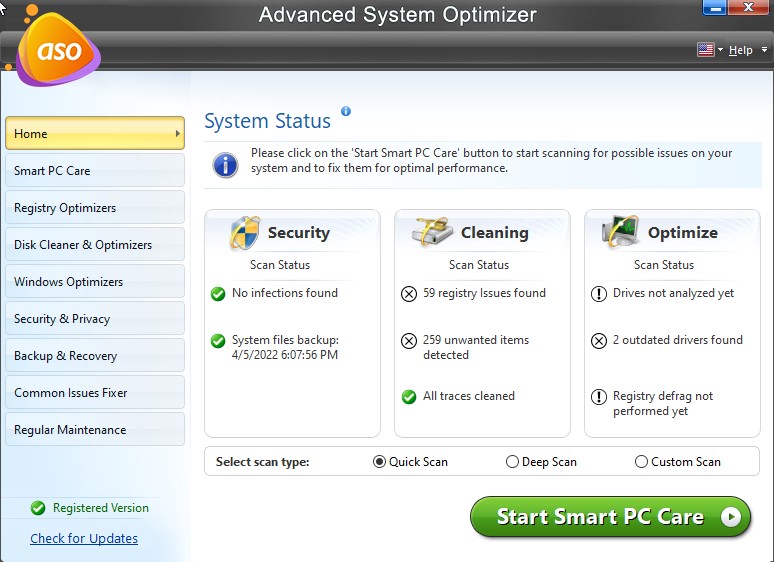Click the green check beside System files backup
Screen dimensions: 774x562
coord(218,340)
